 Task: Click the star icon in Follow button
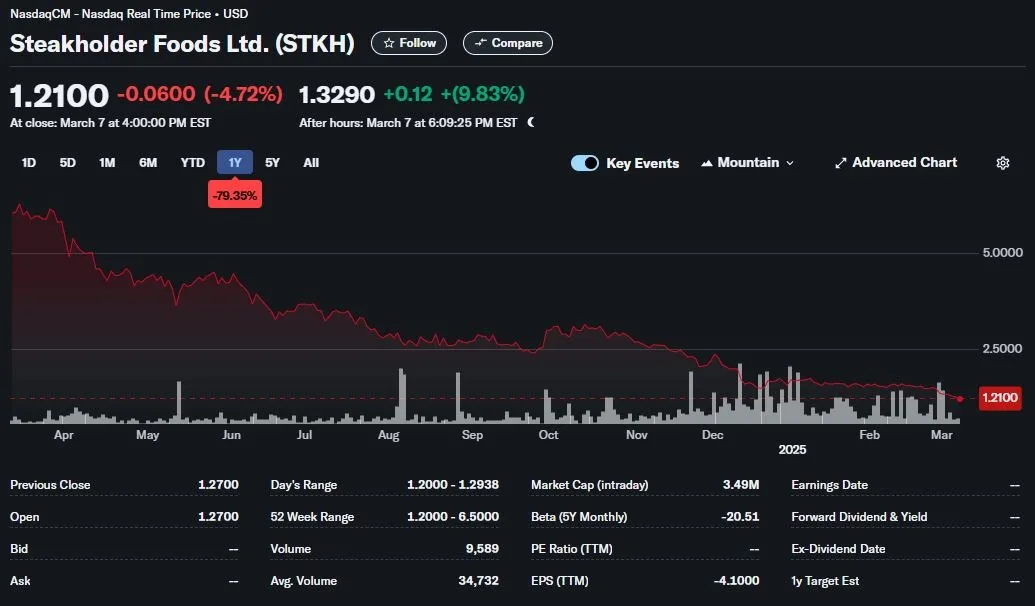point(389,43)
